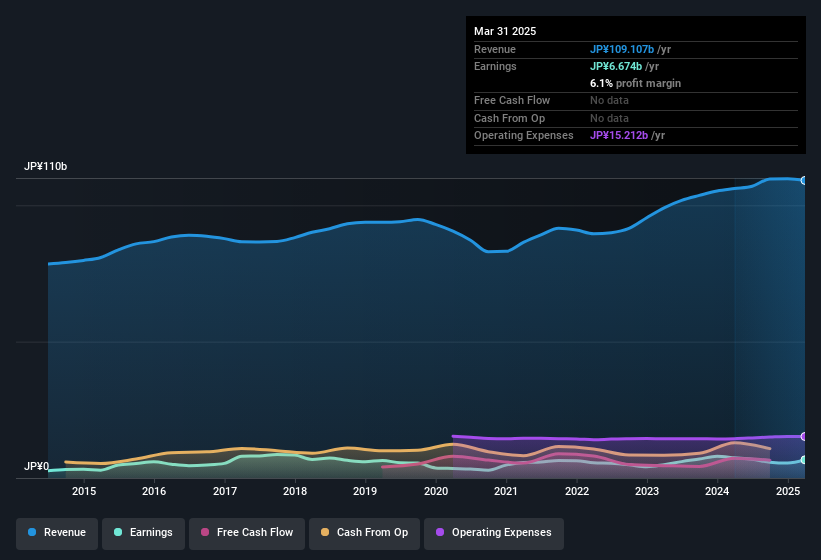Click the 2017 x-axis label
This screenshot has width=821, height=560.
coord(225,491)
